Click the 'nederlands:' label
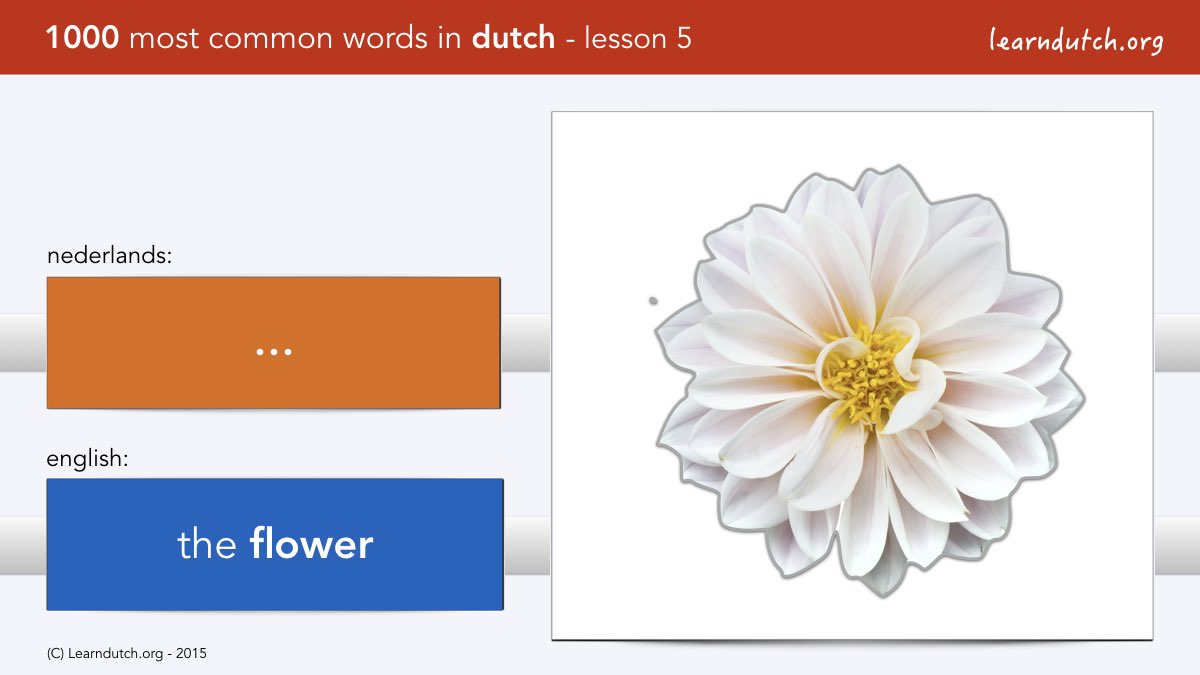Screen dimensions: 1200x675 click(x=110, y=256)
